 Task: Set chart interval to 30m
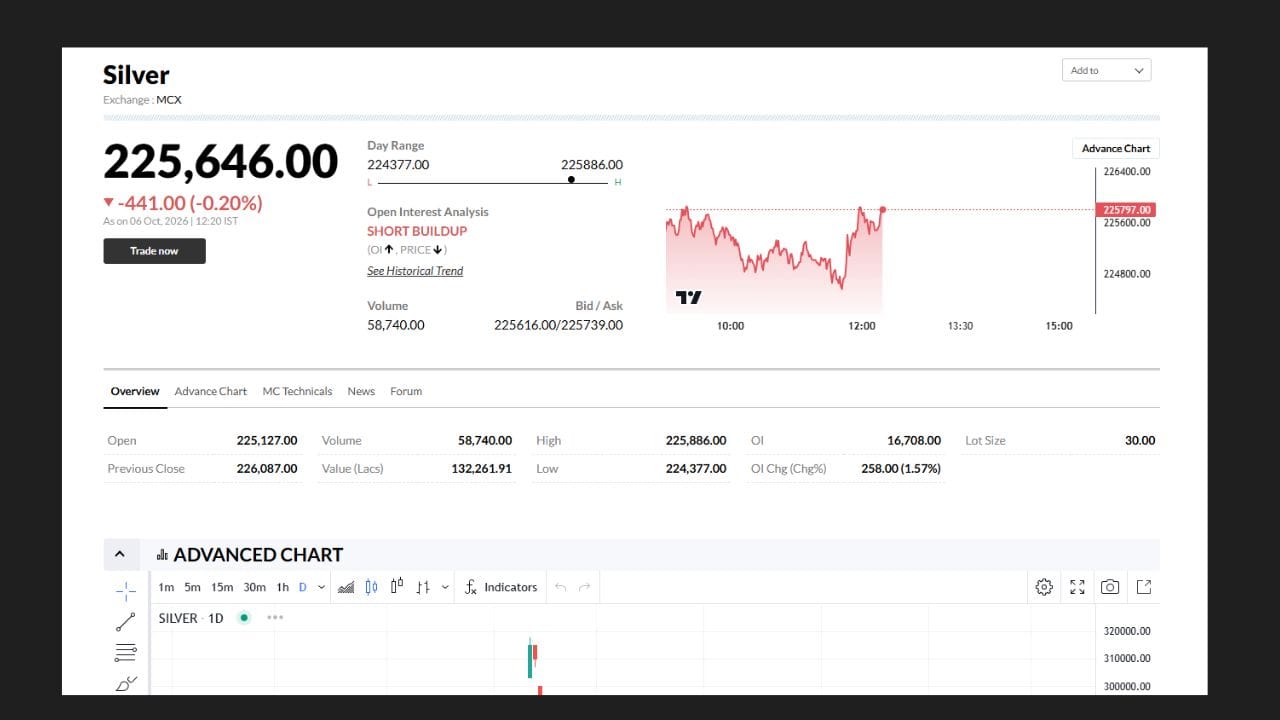(x=254, y=587)
